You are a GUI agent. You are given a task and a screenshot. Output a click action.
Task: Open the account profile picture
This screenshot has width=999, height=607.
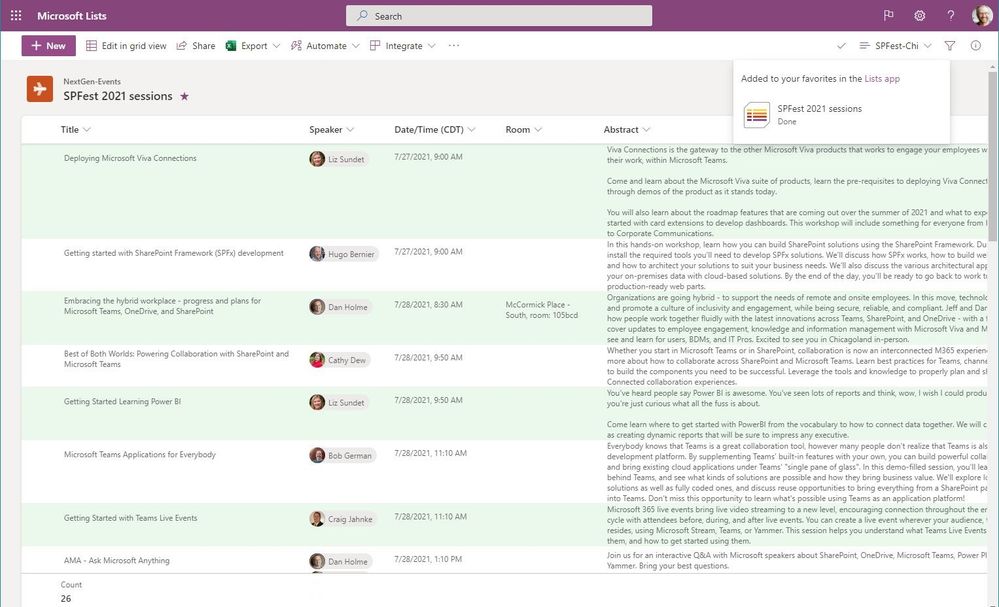[x=982, y=15]
